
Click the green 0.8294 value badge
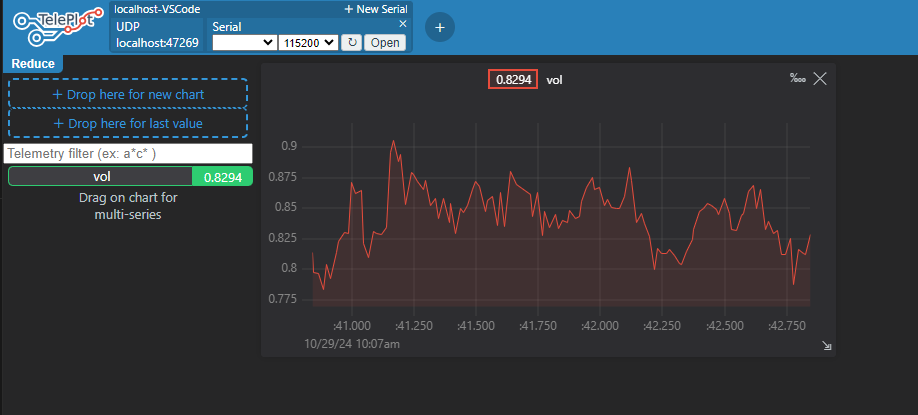(x=222, y=177)
